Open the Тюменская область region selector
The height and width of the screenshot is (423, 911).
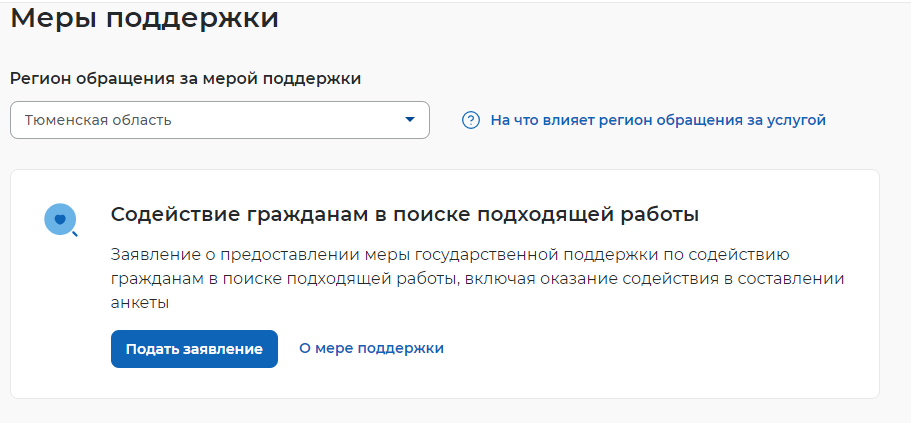point(219,120)
